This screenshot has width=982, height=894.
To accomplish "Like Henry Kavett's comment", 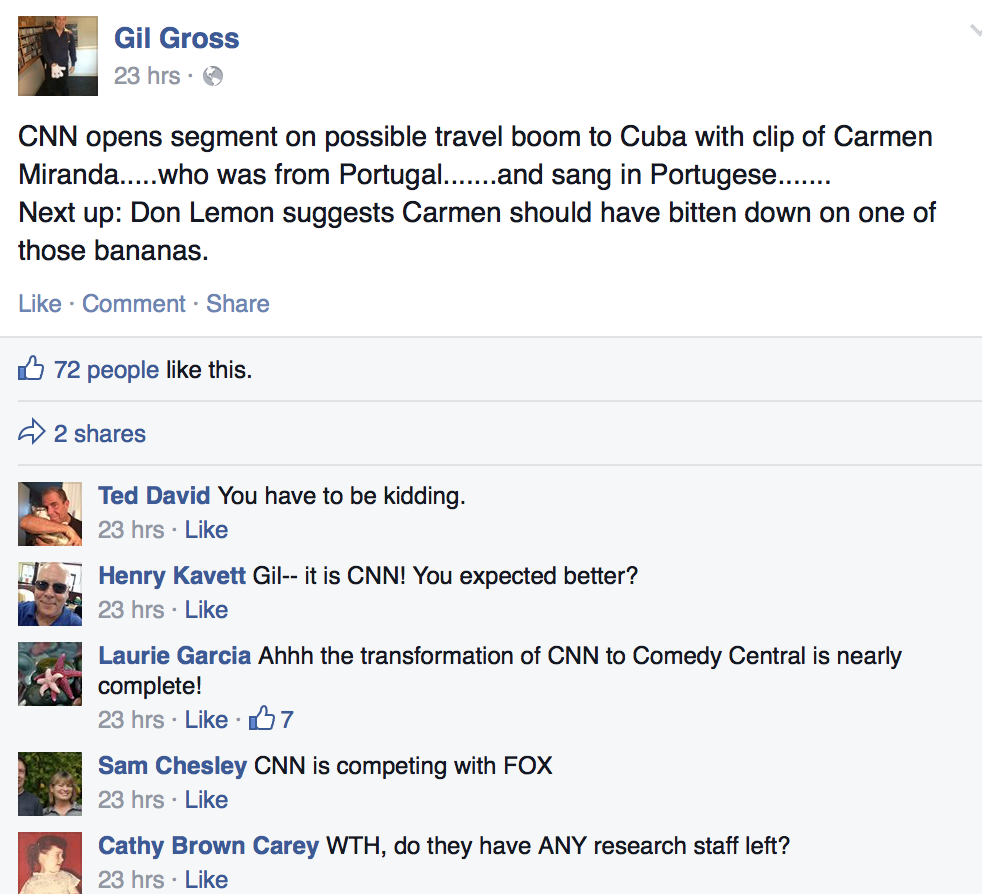I will coord(206,610).
